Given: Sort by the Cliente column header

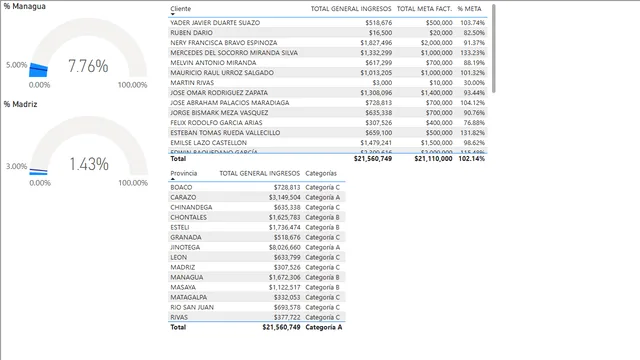Looking at the screenshot, I should [x=180, y=9].
